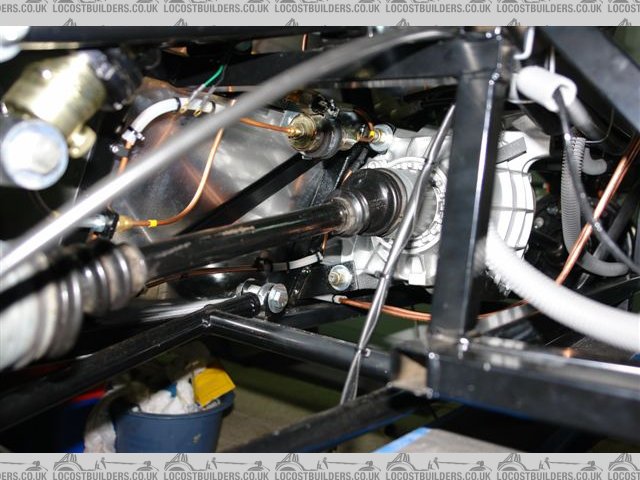640x480 pixels.
Task: Click the green wire near the top
Action: (210, 78)
